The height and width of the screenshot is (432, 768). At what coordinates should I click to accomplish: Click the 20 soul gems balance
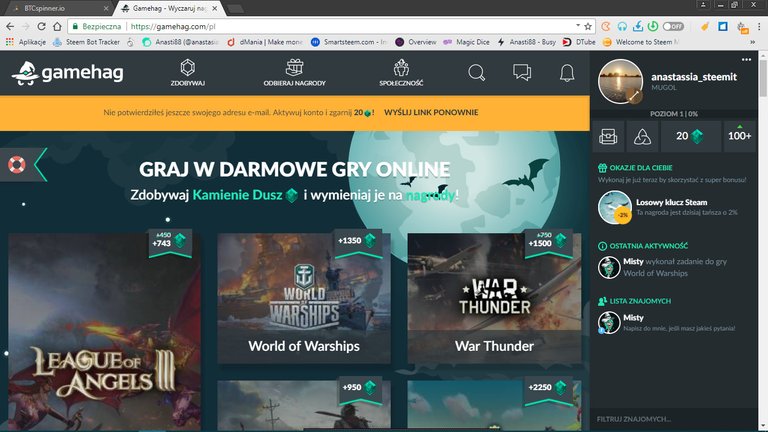click(690, 136)
